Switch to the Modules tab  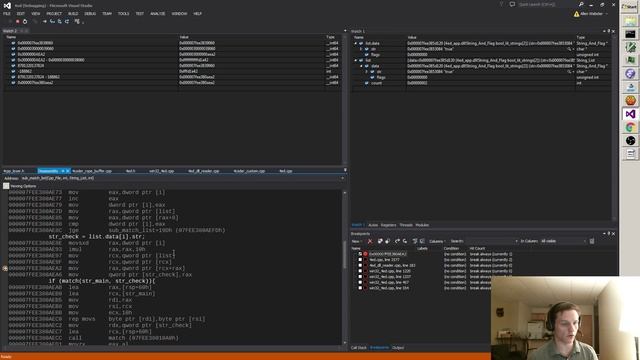point(422,225)
